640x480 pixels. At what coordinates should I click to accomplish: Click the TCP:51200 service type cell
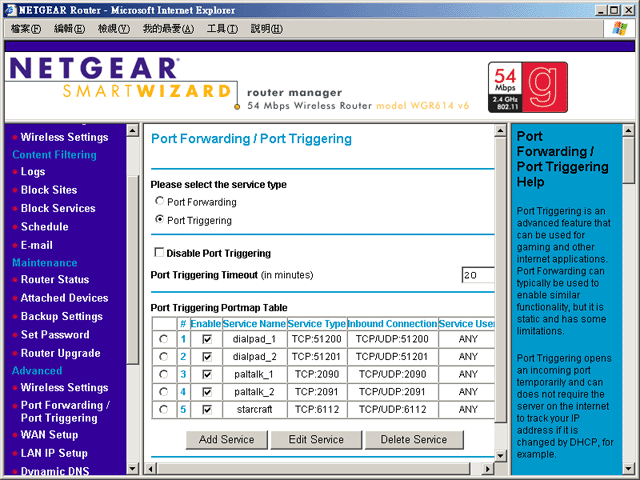click(317, 339)
